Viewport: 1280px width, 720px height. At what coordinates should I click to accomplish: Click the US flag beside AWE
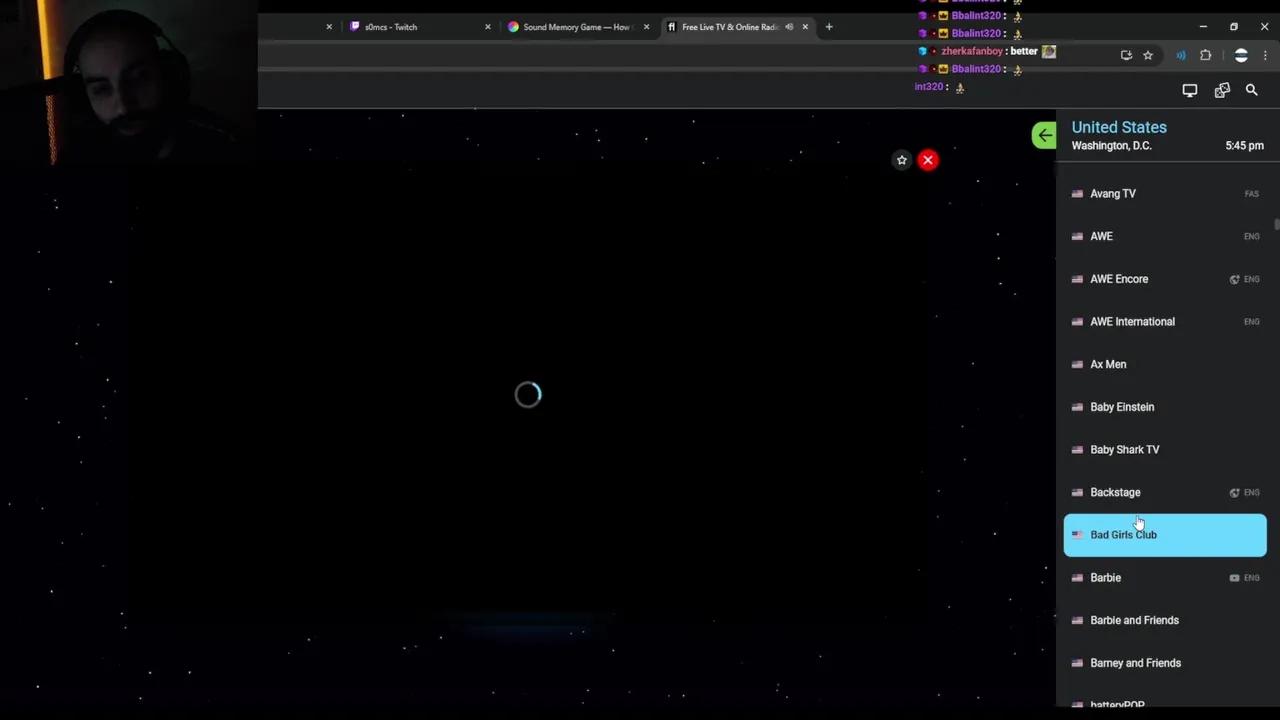pyautogui.click(x=1077, y=236)
